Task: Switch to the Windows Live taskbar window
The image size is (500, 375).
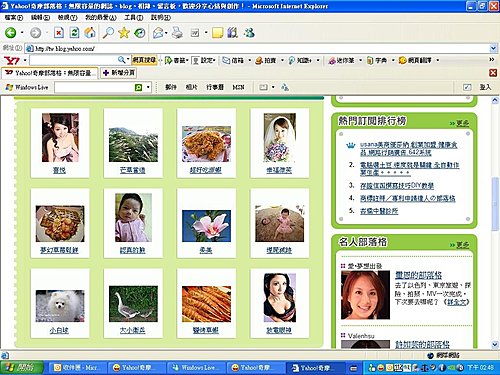Action: point(195,368)
